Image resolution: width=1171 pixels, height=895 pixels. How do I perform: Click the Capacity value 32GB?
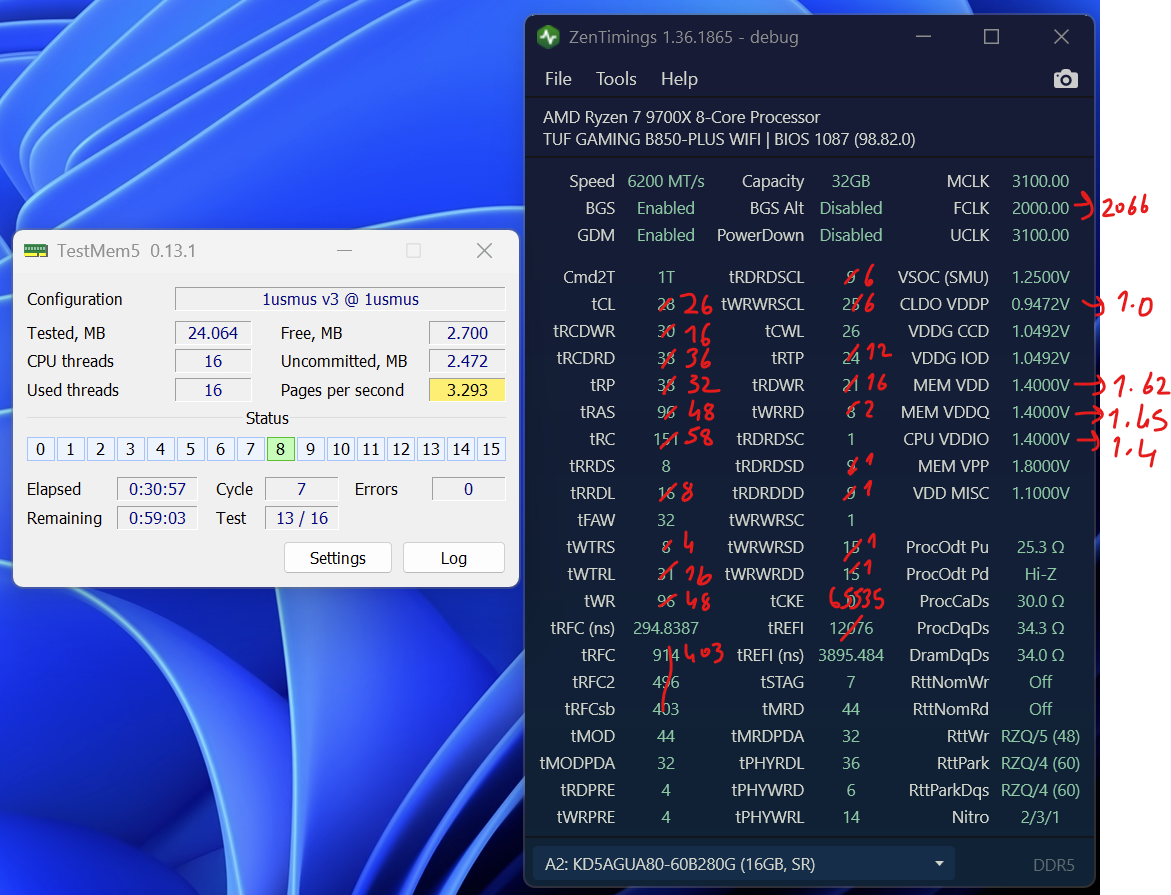(851, 182)
